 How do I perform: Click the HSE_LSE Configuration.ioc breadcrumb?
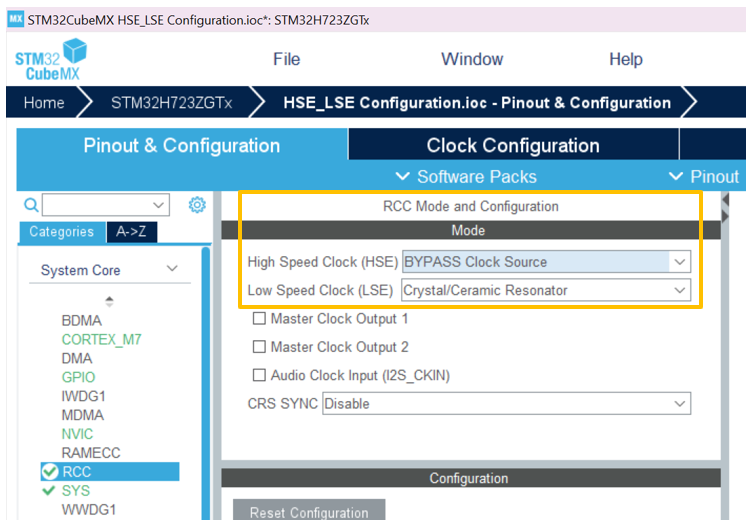(x=477, y=102)
